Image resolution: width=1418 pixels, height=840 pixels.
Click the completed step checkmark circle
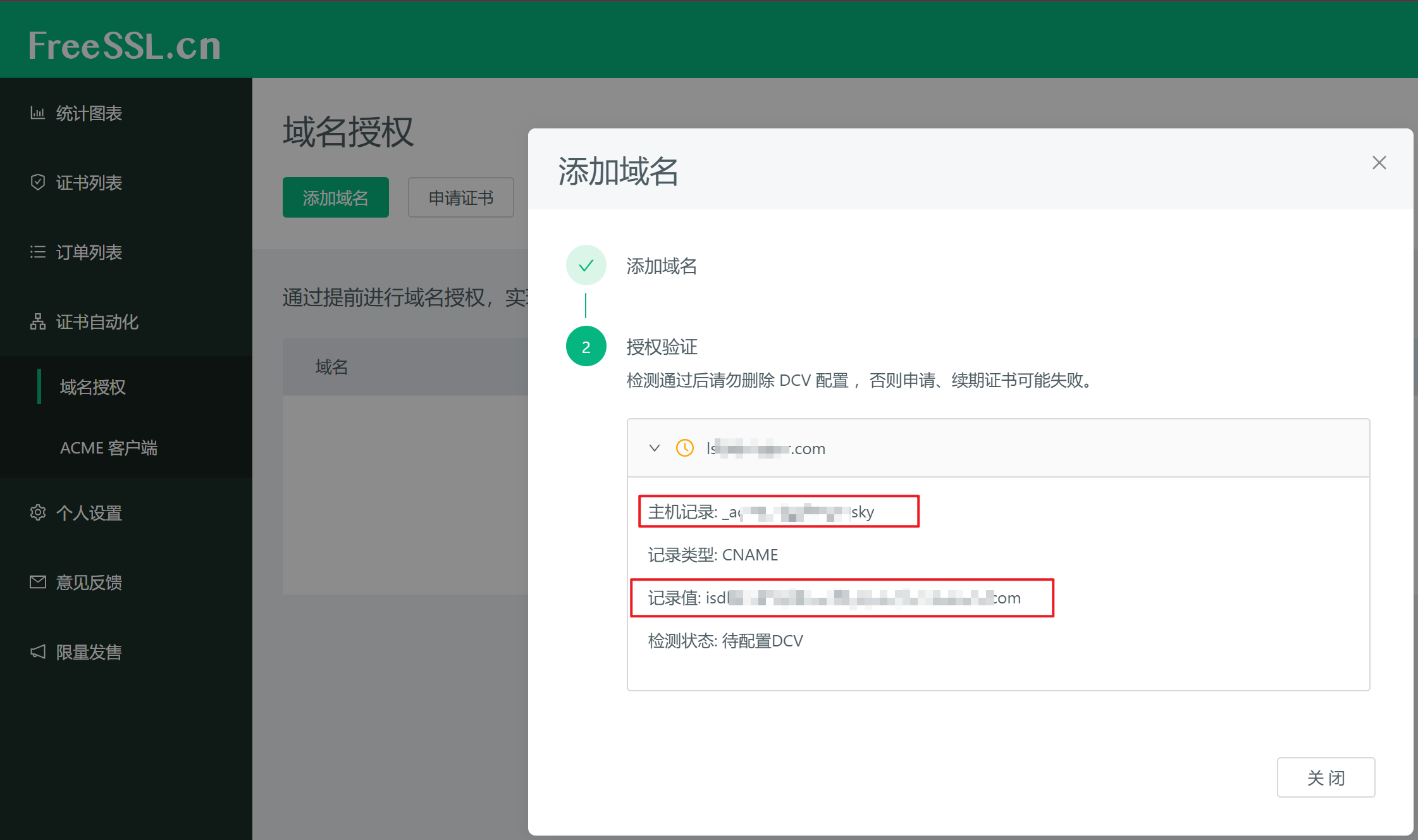[586, 265]
